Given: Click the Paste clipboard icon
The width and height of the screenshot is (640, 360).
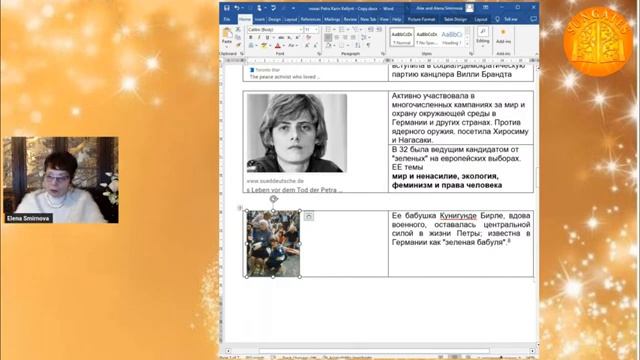Looking at the screenshot, I should [227, 33].
